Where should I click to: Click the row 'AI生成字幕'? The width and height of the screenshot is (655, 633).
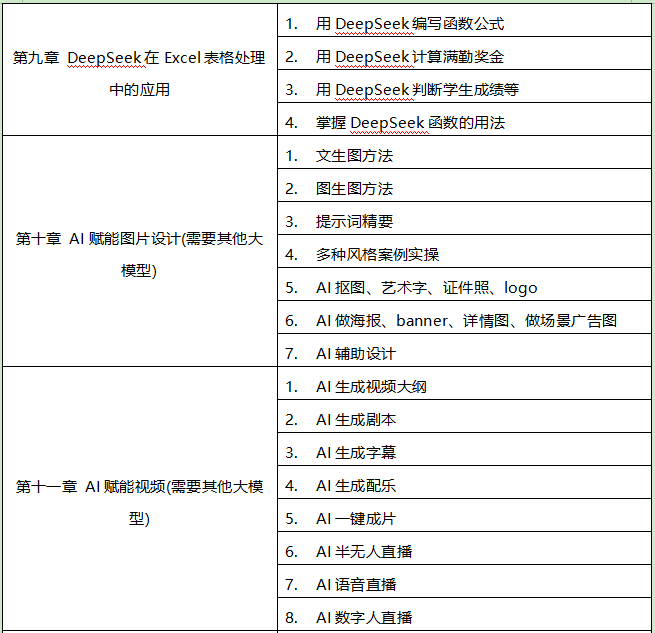(464, 450)
